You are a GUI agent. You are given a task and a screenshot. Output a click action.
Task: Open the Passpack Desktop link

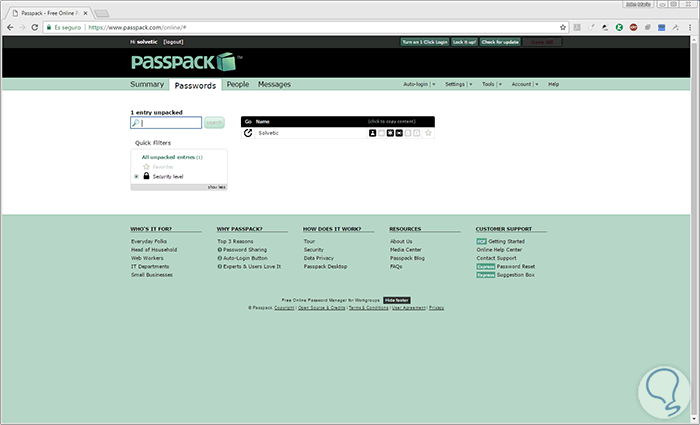click(x=325, y=267)
